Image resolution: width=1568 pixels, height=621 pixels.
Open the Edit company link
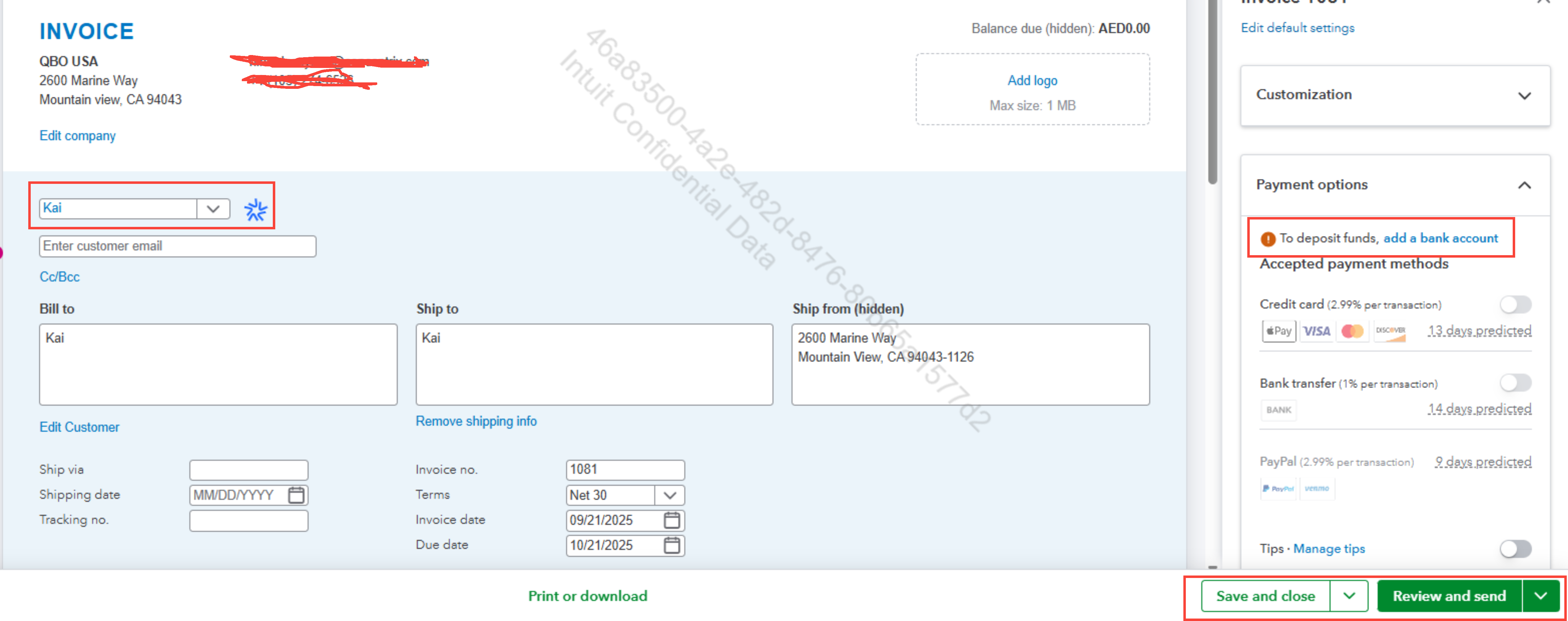[77, 135]
